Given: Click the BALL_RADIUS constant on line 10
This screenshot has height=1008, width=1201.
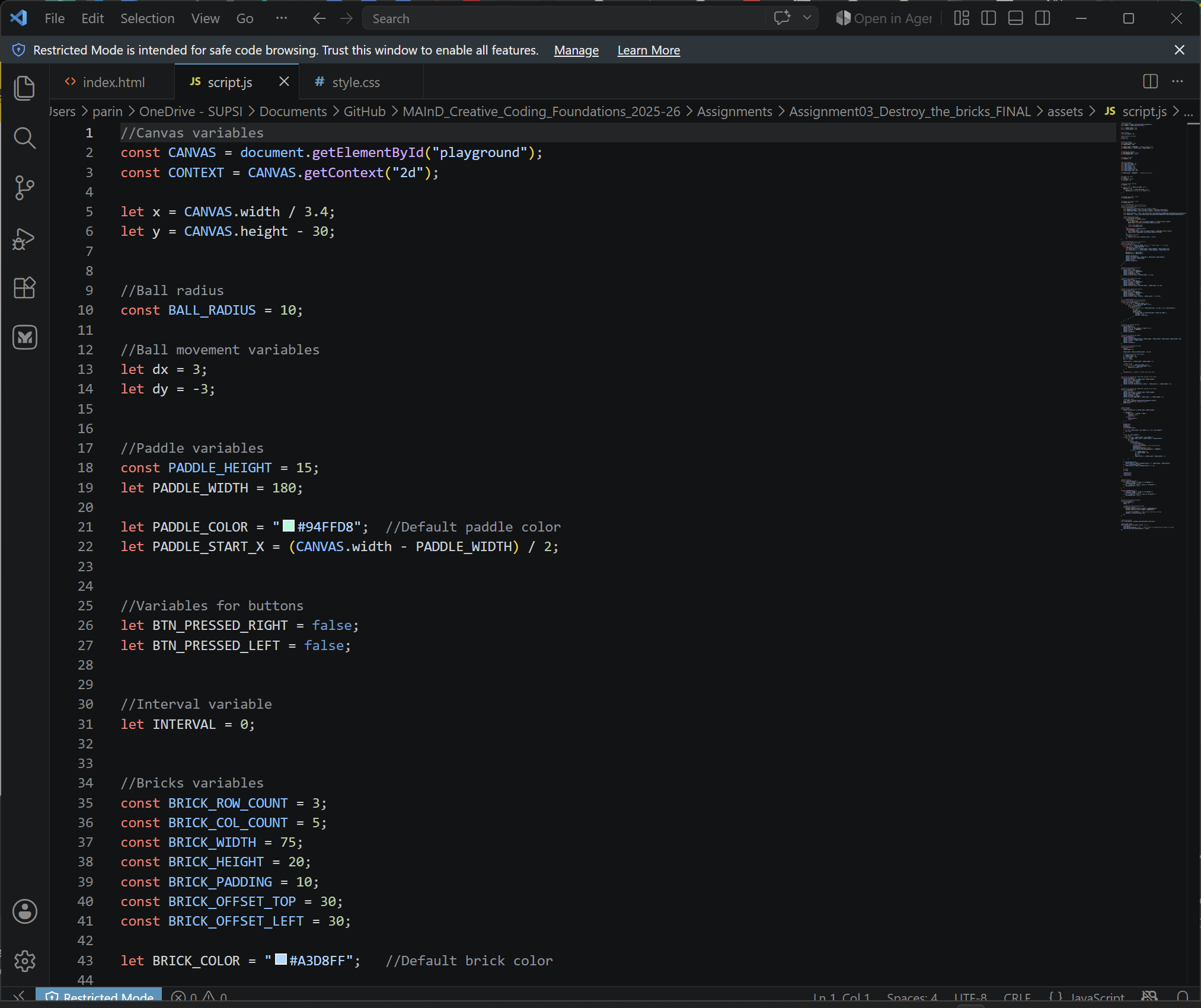Looking at the screenshot, I should tap(212, 310).
